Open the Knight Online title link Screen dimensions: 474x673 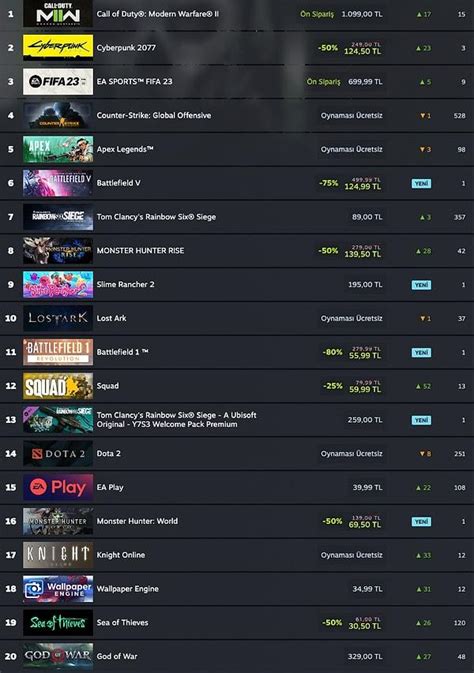pos(121,555)
